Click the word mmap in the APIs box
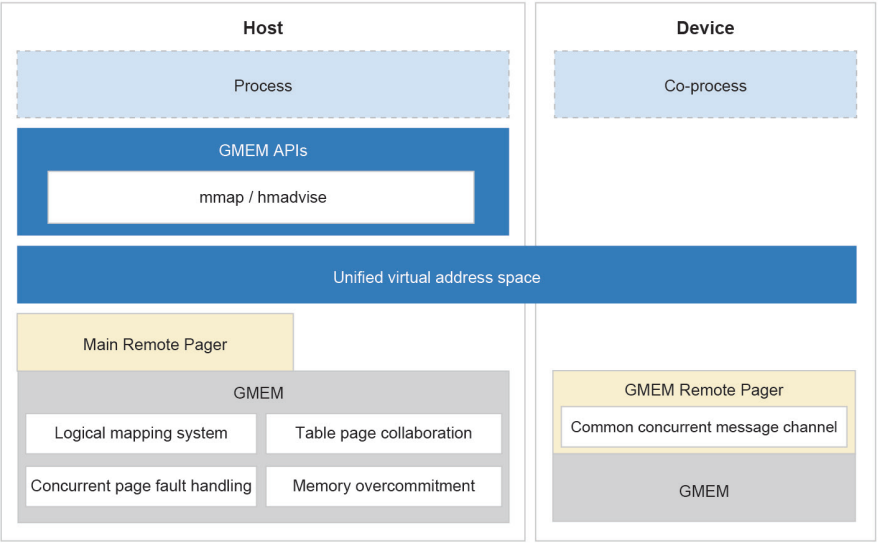The image size is (878, 543). (x=219, y=197)
